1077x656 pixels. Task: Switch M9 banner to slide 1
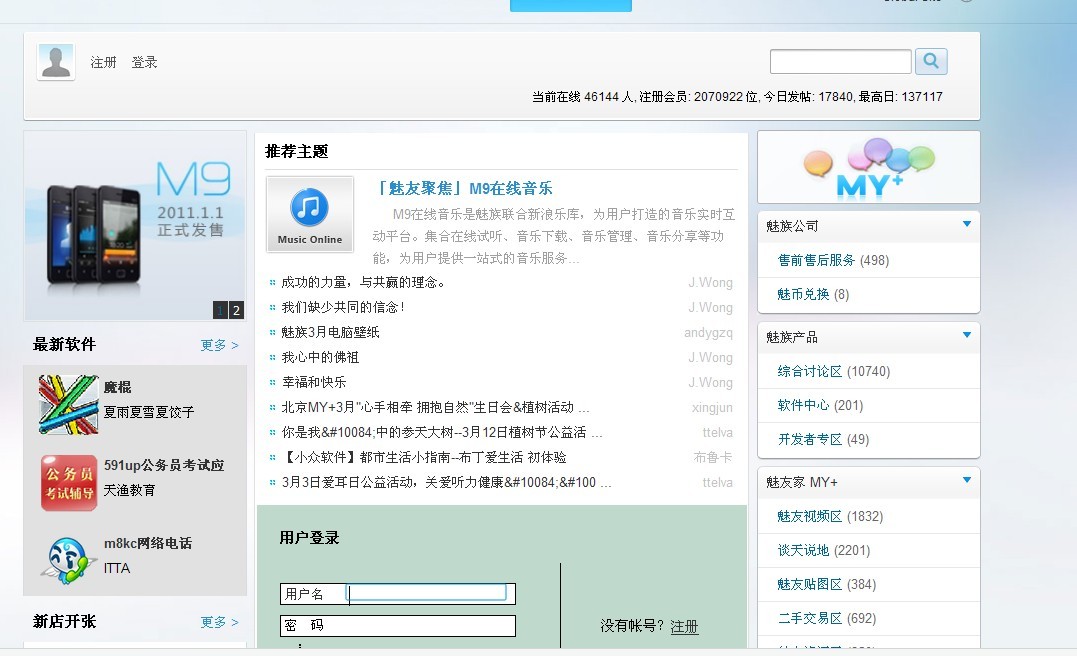[220, 310]
